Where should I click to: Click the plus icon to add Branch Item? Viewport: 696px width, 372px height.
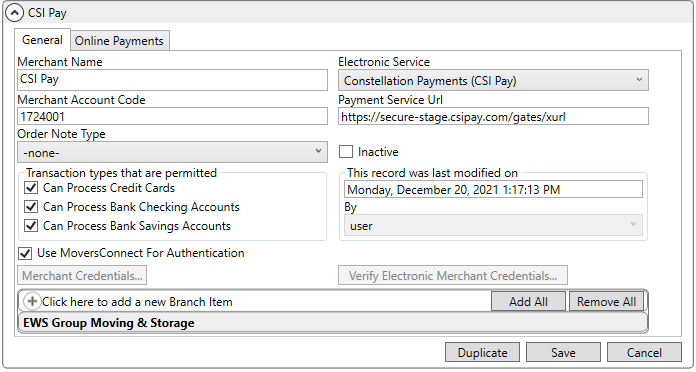click(x=32, y=301)
